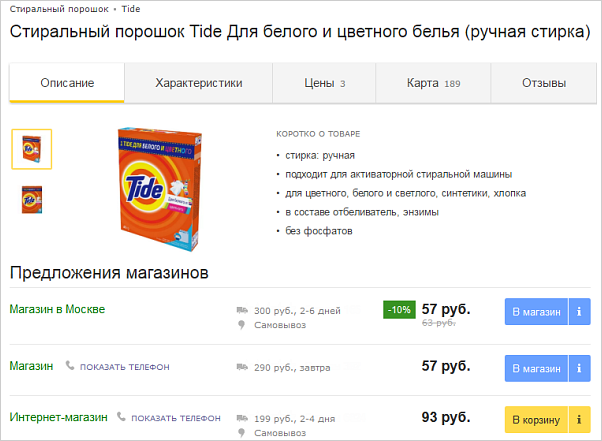This screenshot has height=441, width=602.
Task: Open the Характеристики tab
Action: click(198, 83)
